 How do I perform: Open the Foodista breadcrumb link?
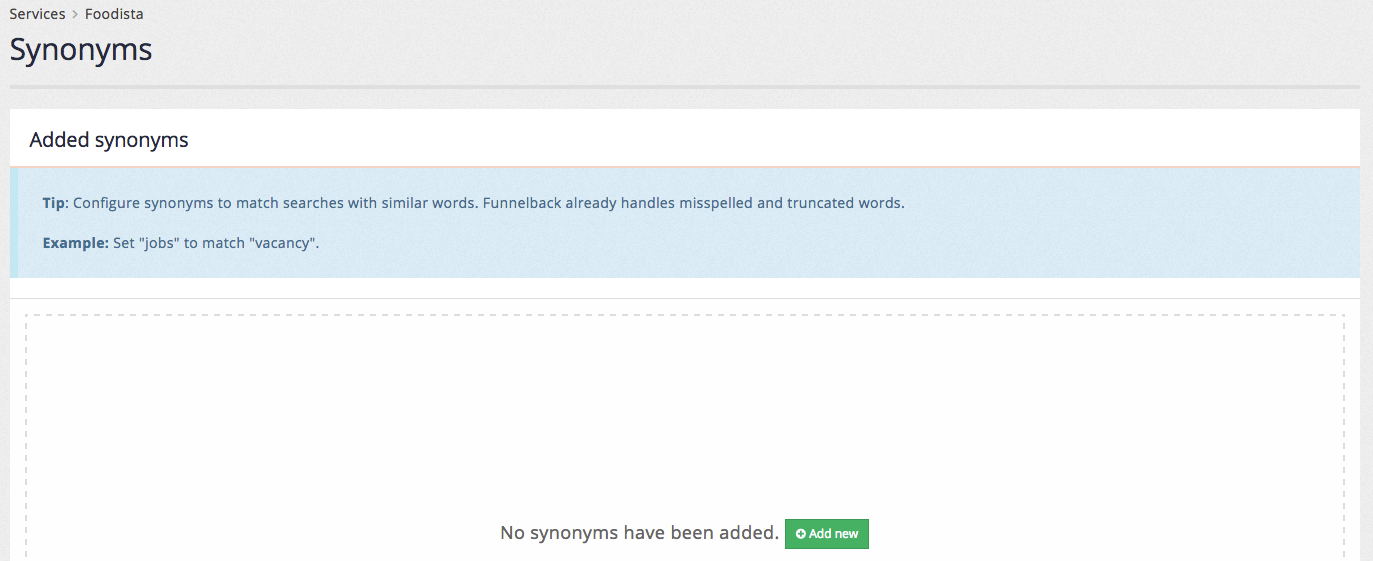(x=114, y=14)
